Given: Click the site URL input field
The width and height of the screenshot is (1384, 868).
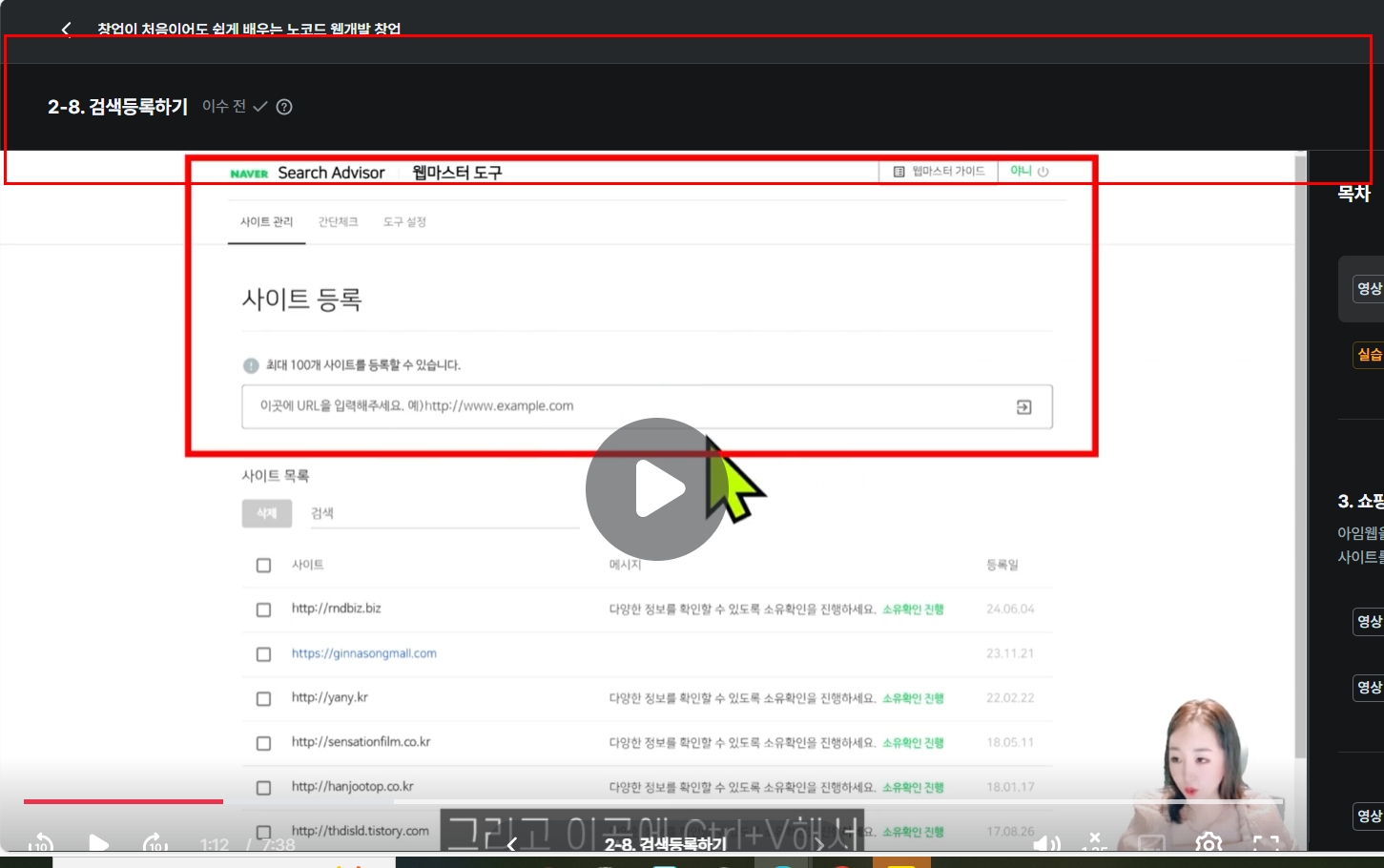Looking at the screenshot, I should pyautogui.click(x=647, y=407).
